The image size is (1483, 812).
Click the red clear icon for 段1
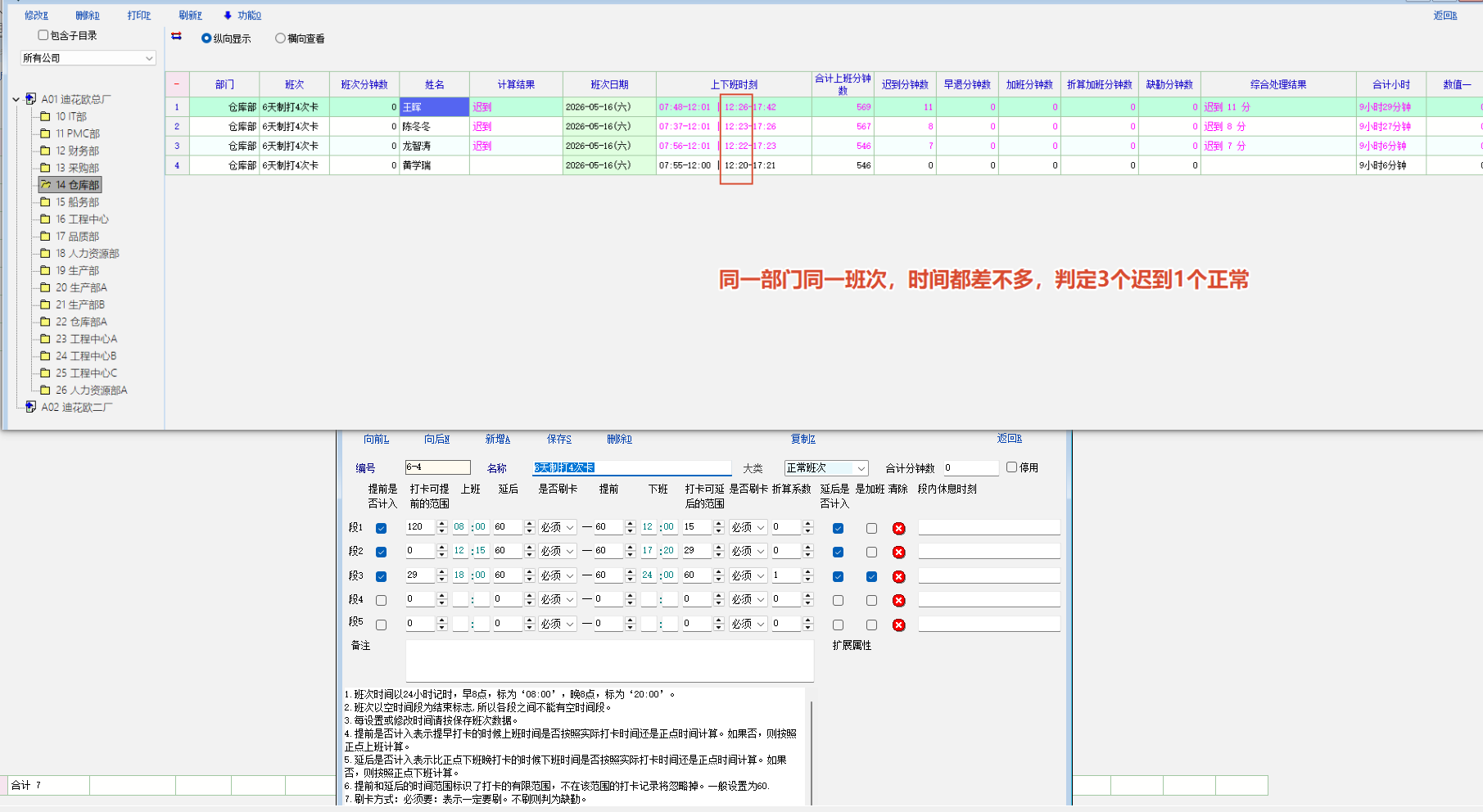[898, 529]
